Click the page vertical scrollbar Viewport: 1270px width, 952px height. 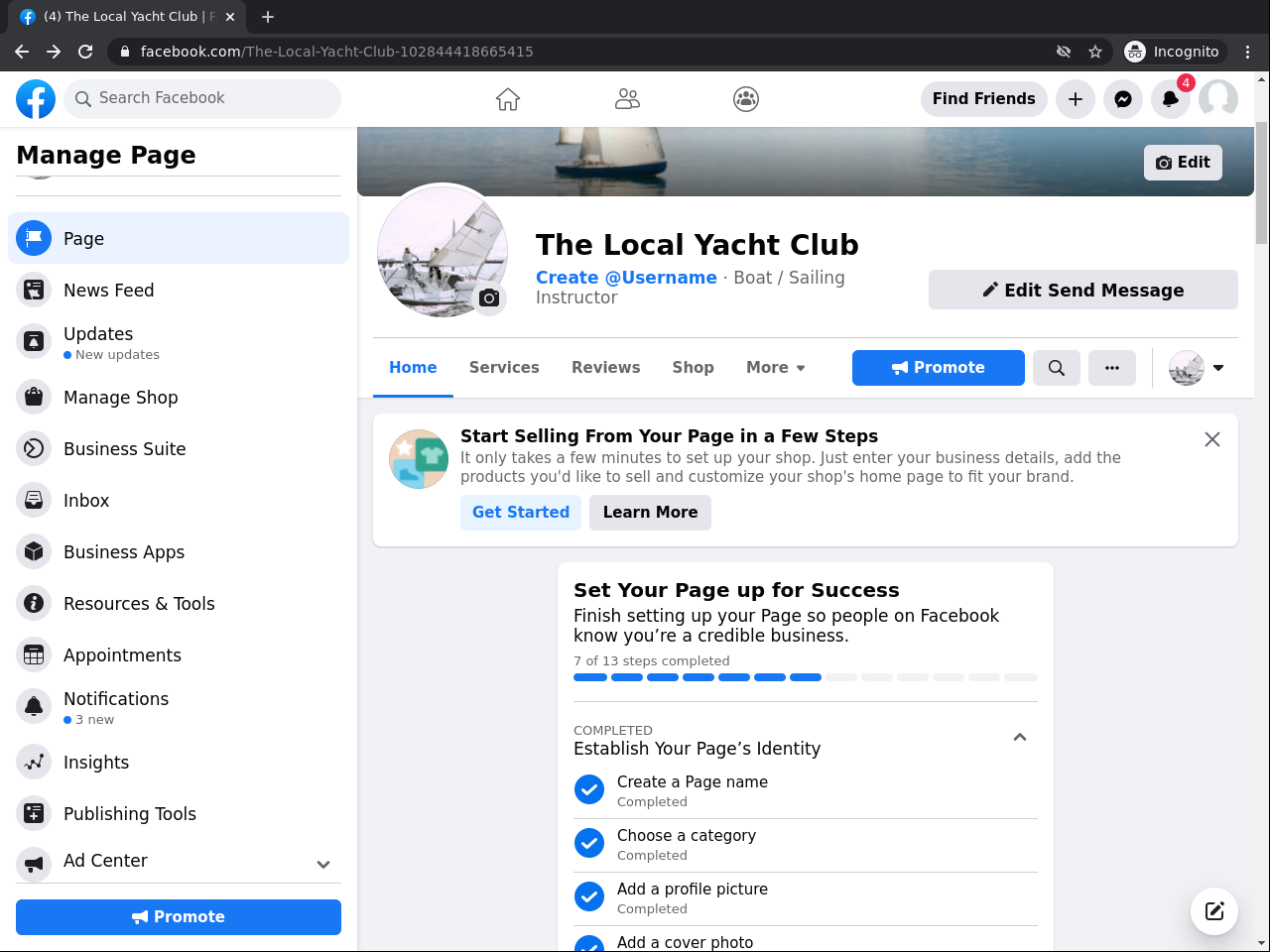tap(1261, 182)
